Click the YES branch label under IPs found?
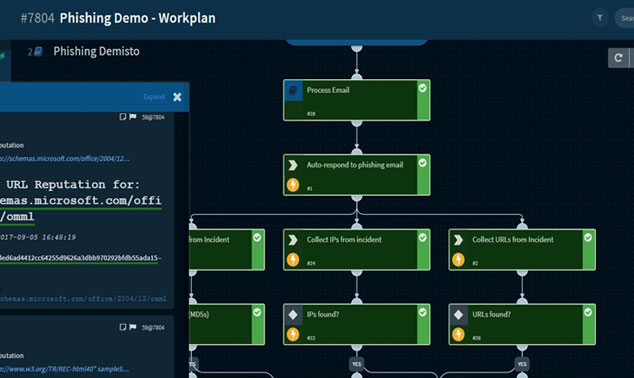 point(357,364)
